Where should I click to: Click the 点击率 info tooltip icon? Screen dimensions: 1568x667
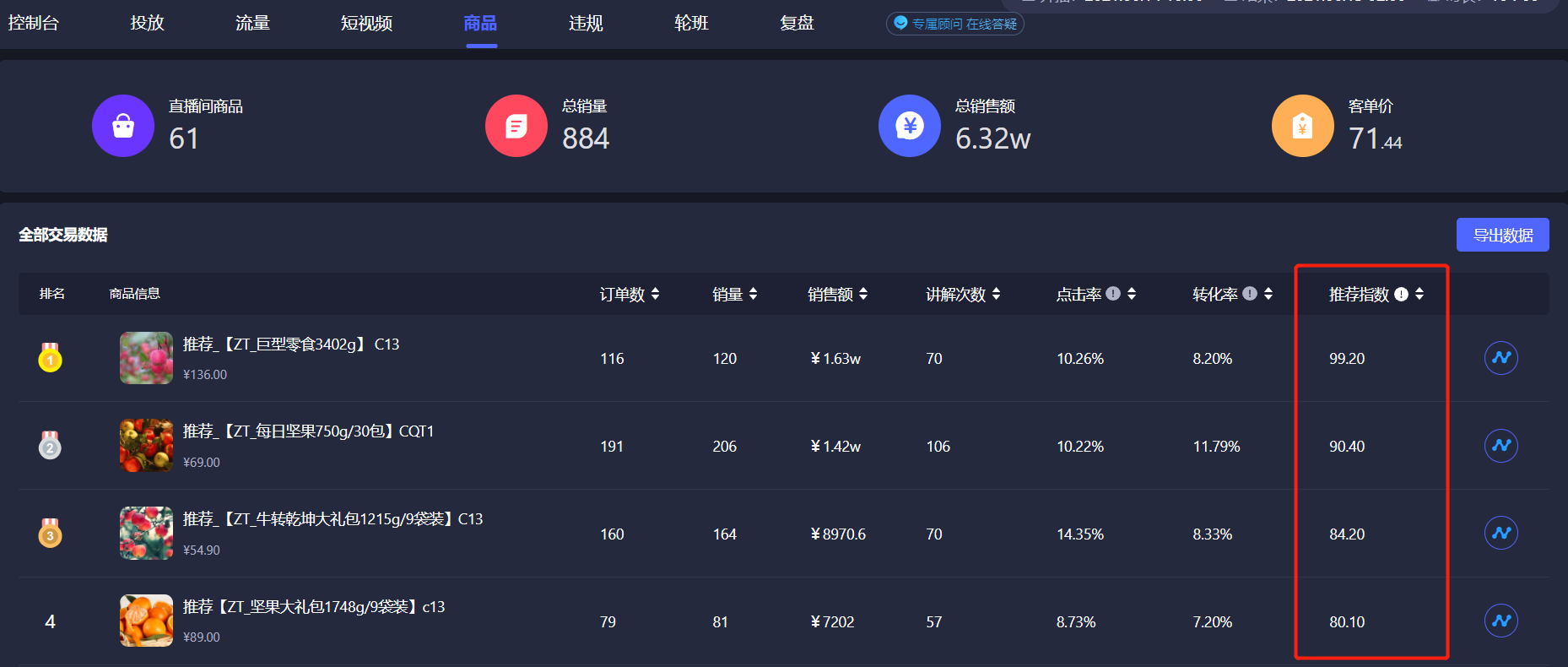1113,294
